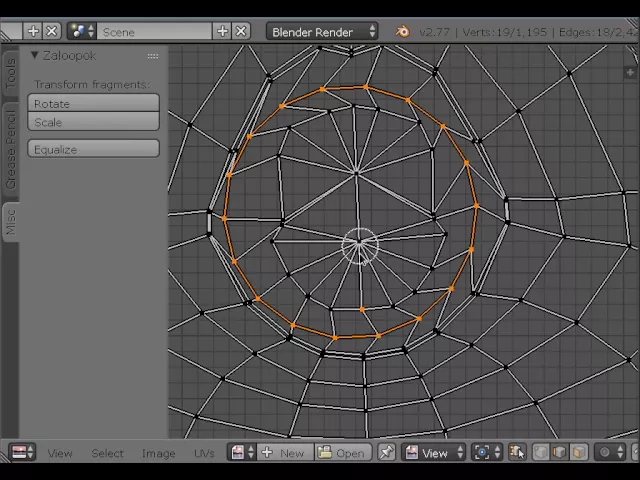Click the Verts count statistic in header
This screenshot has width=640, height=480.
(504, 32)
